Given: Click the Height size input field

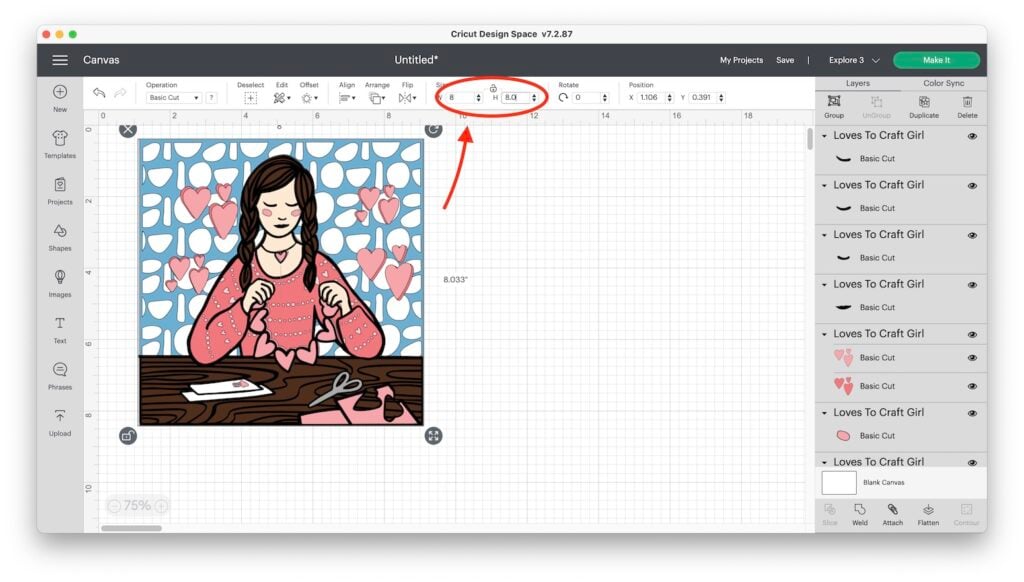Looking at the screenshot, I should (515, 97).
